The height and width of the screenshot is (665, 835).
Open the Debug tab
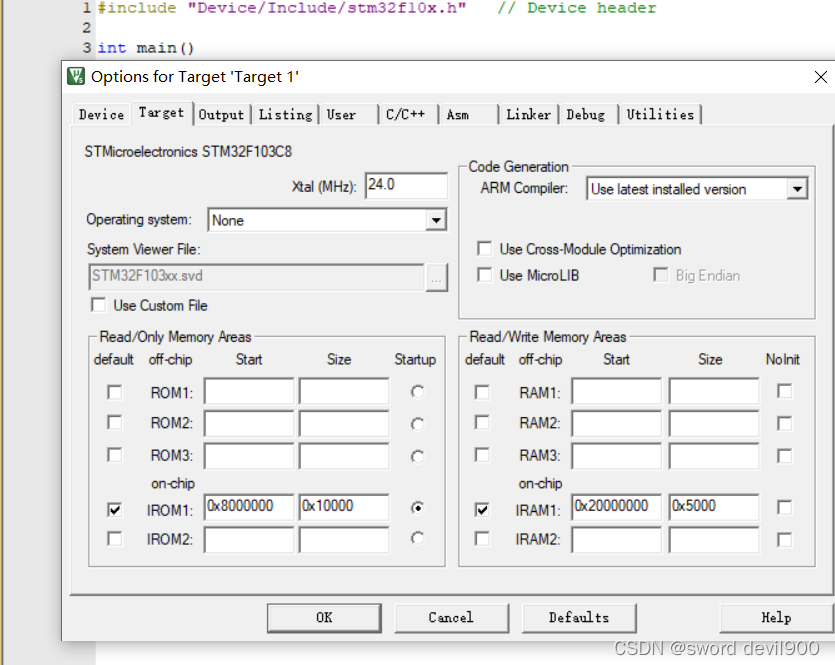587,114
